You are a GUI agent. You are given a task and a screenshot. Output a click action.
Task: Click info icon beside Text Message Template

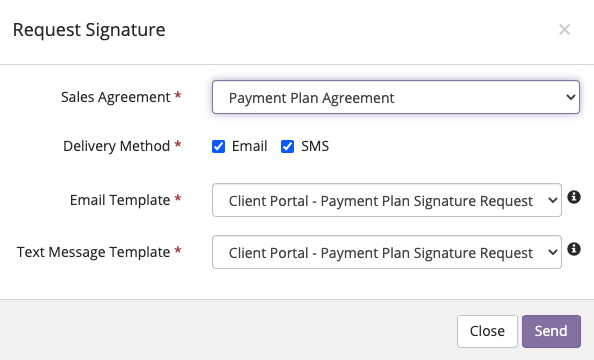click(x=574, y=249)
